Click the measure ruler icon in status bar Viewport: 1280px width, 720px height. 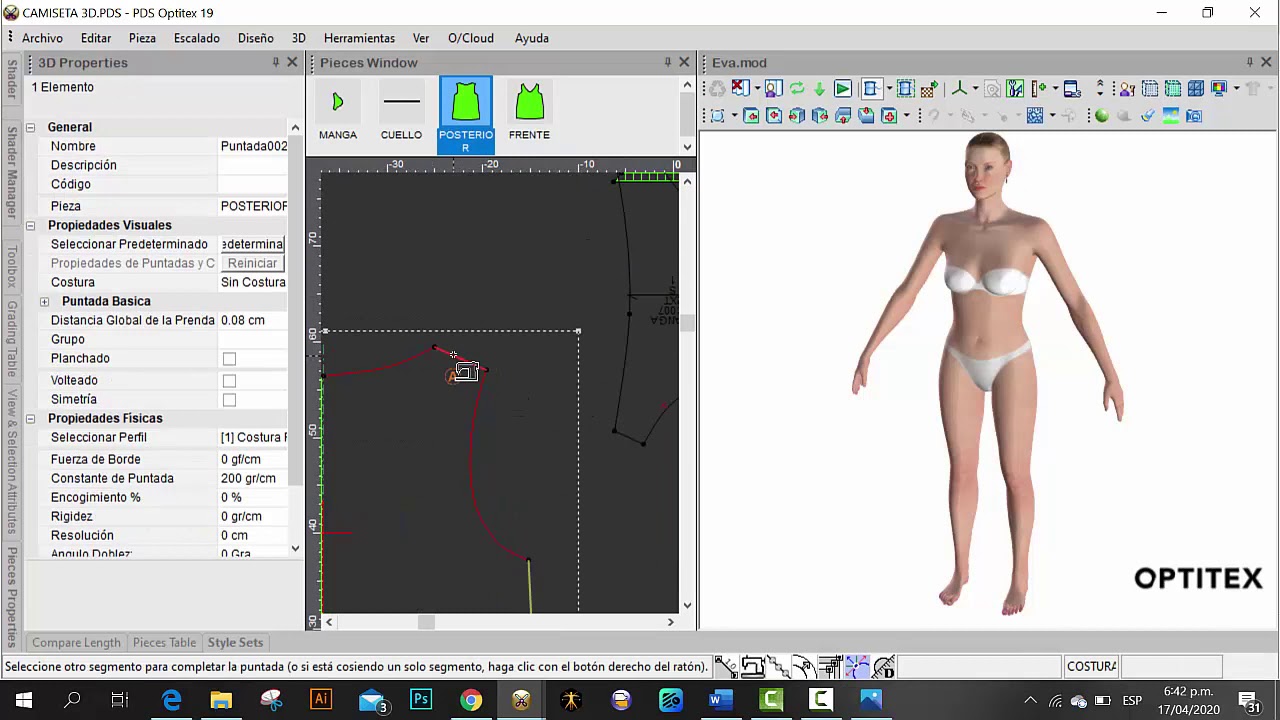click(726, 666)
